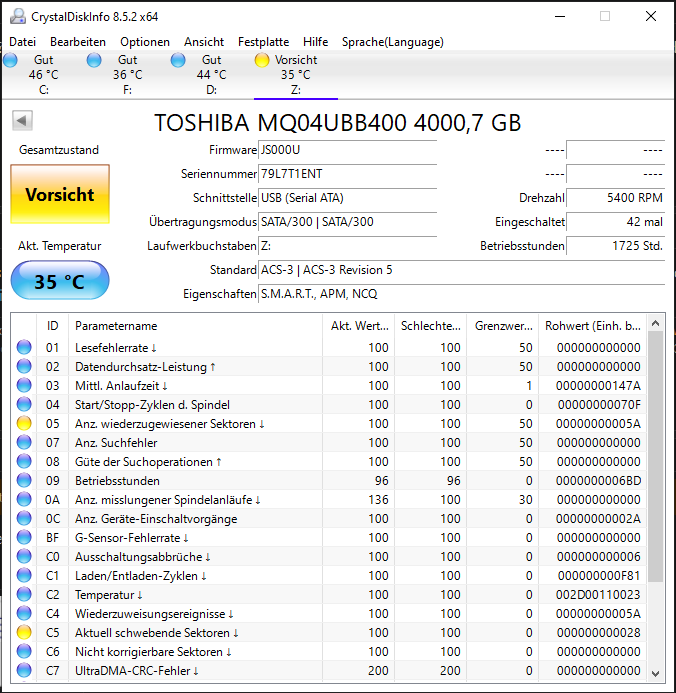Click status orb of row C7 UltraDMA-CRC-Fehler
The image size is (676, 693).
point(24,670)
